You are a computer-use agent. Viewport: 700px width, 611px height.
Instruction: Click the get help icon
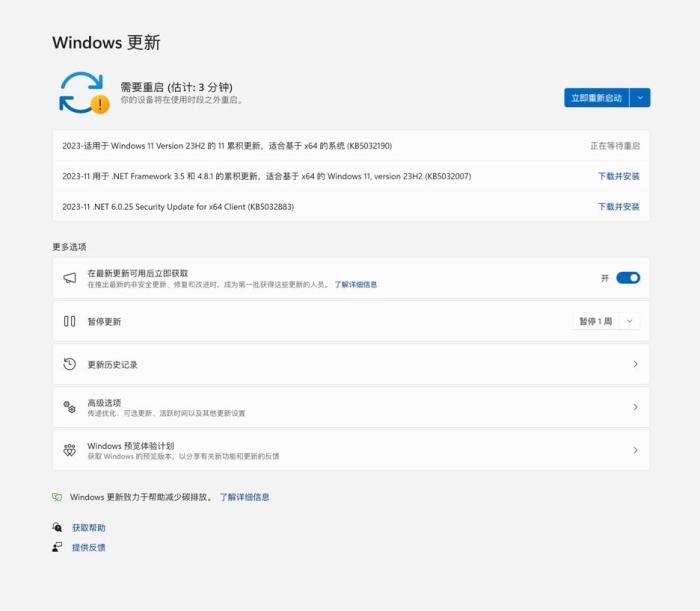click(57, 528)
